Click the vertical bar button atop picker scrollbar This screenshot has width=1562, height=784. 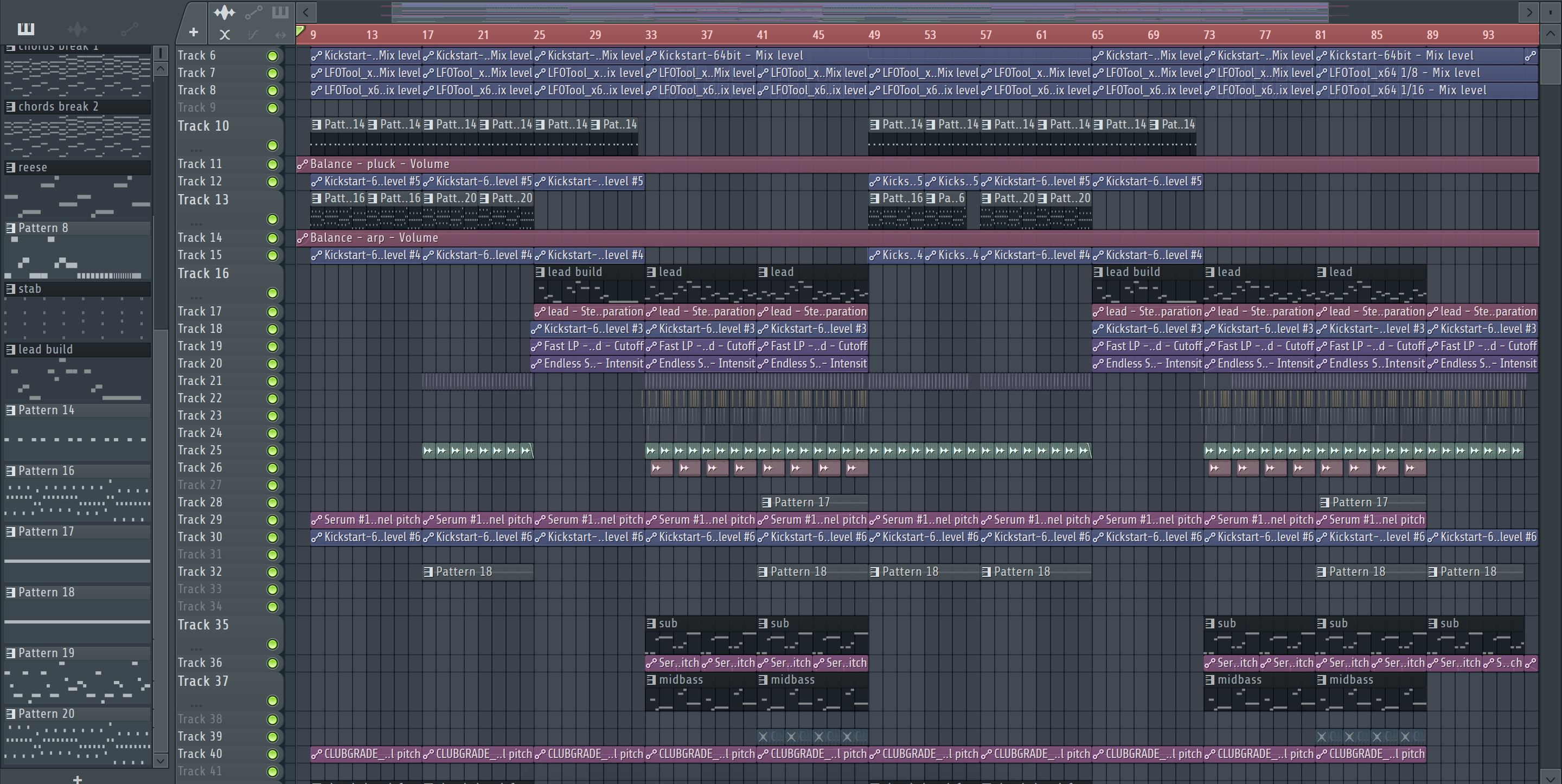point(161,53)
